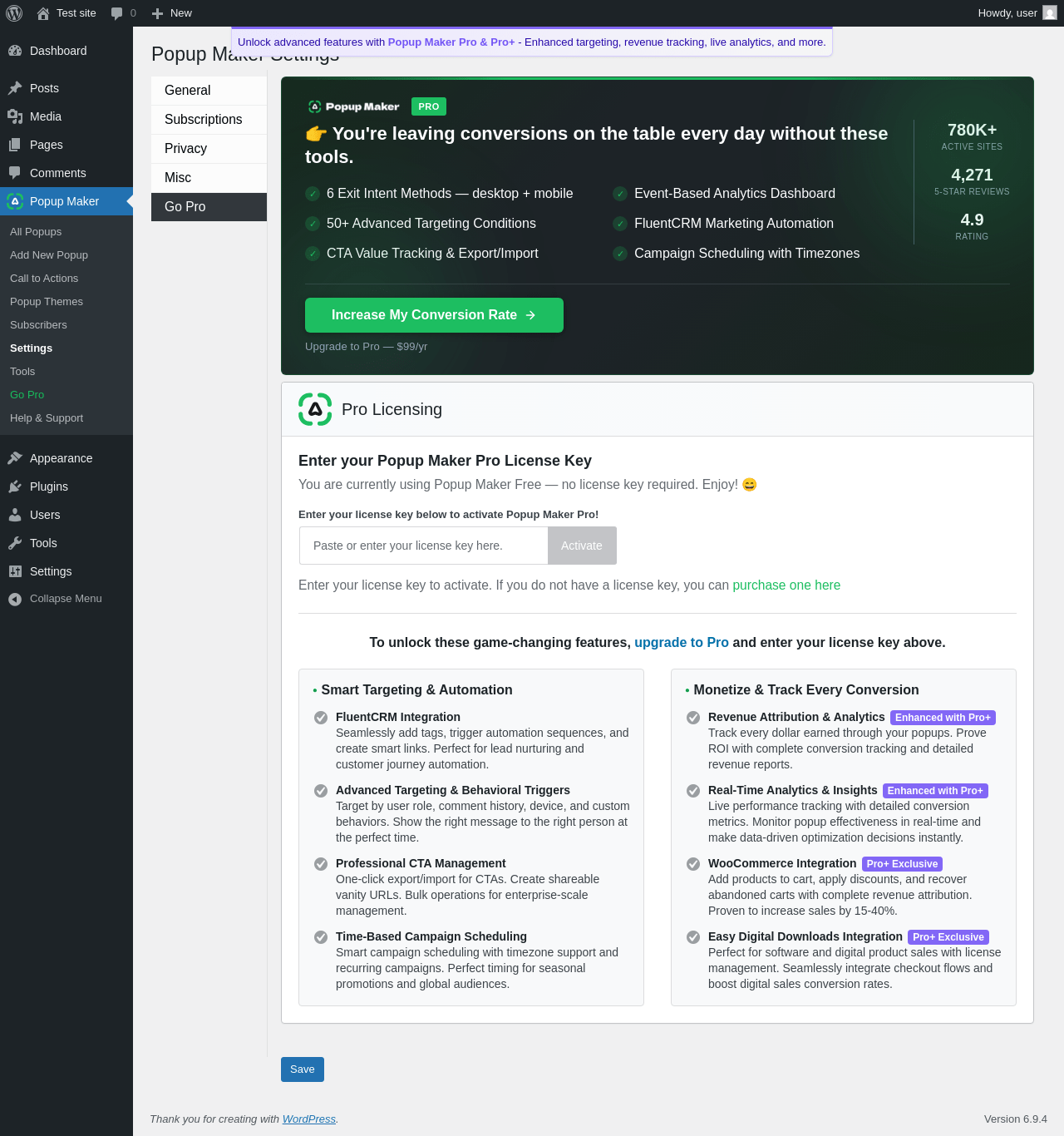Screen dimensions: 1064x1136
Task: Open All Popups submenu item
Action: coord(36,232)
